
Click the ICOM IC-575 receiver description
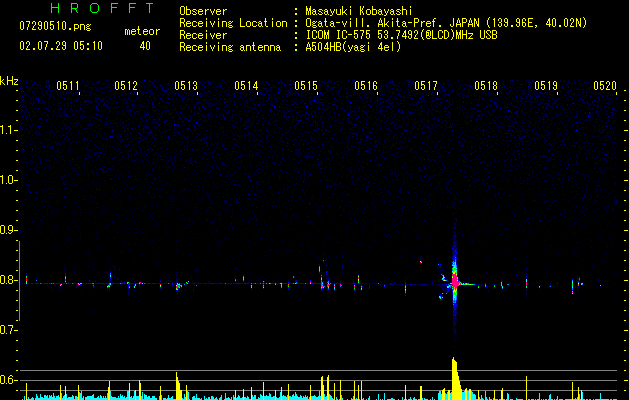(x=402, y=35)
